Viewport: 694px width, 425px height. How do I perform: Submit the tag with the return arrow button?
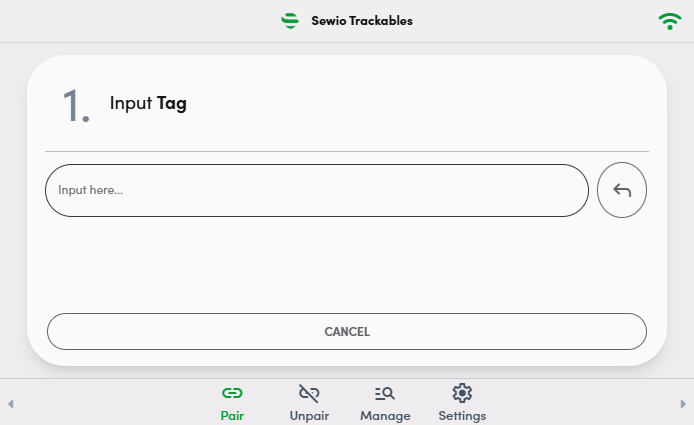(622, 190)
